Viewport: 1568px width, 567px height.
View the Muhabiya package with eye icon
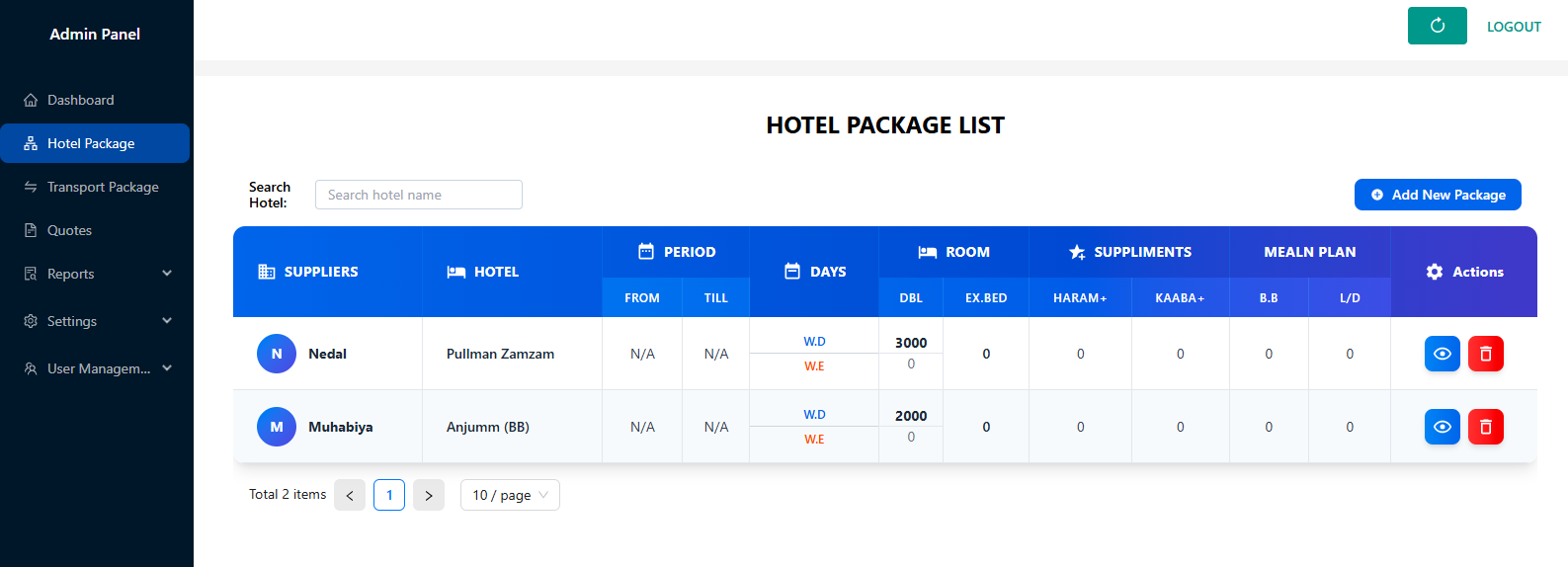pyautogui.click(x=1442, y=427)
